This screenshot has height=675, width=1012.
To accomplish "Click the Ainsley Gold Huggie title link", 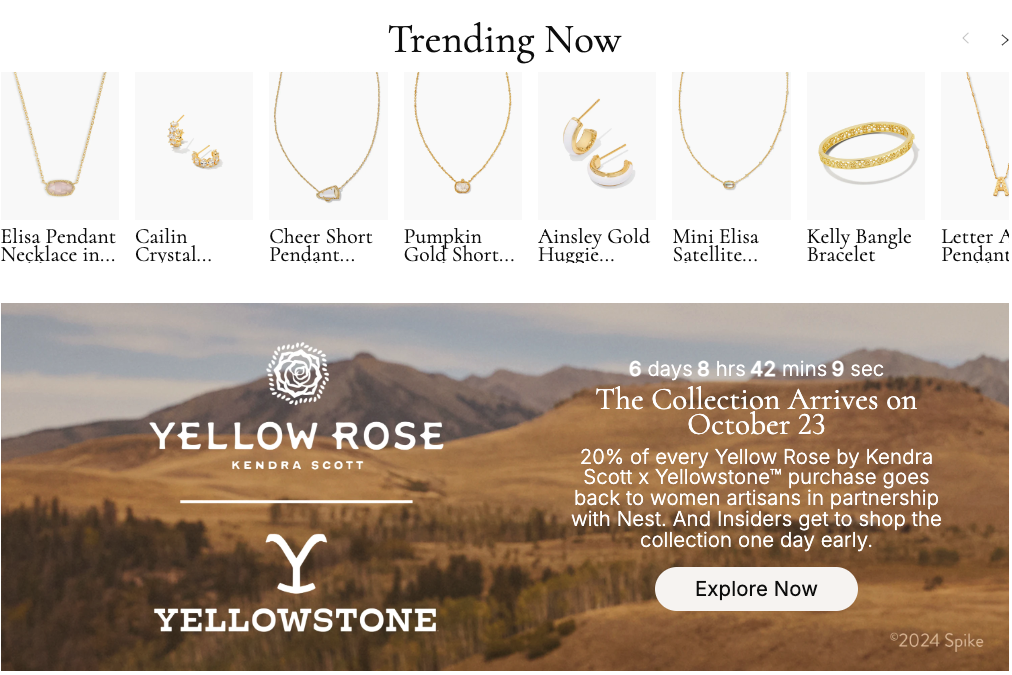I will [x=594, y=245].
